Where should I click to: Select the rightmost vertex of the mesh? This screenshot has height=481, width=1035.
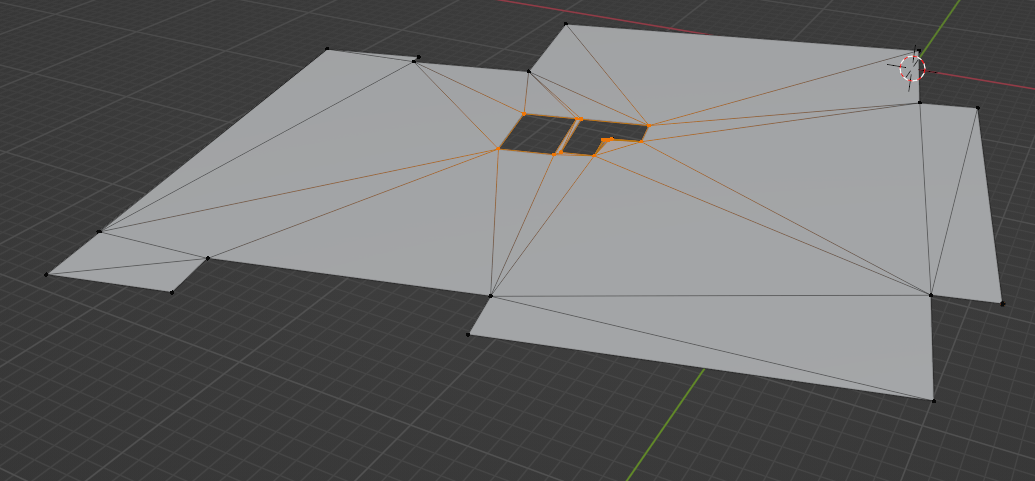(x=1003, y=304)
